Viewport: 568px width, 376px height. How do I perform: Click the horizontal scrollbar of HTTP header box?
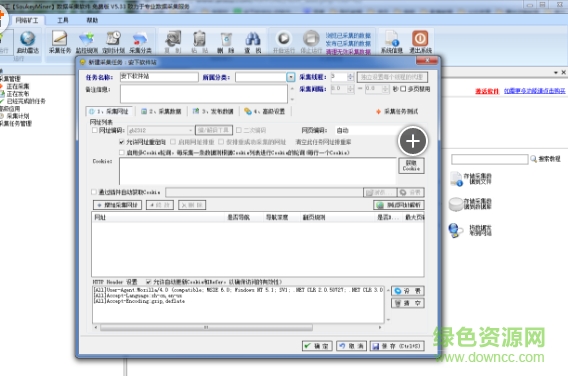(206, 327)
